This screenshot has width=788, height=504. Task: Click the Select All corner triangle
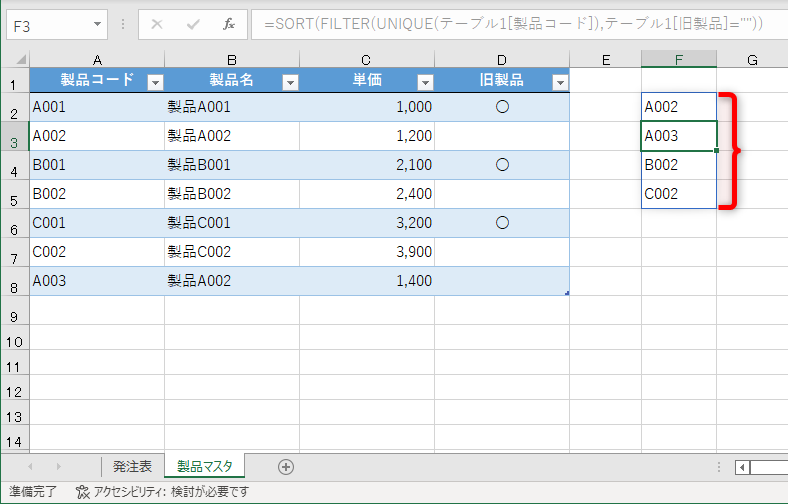point(21,59)
